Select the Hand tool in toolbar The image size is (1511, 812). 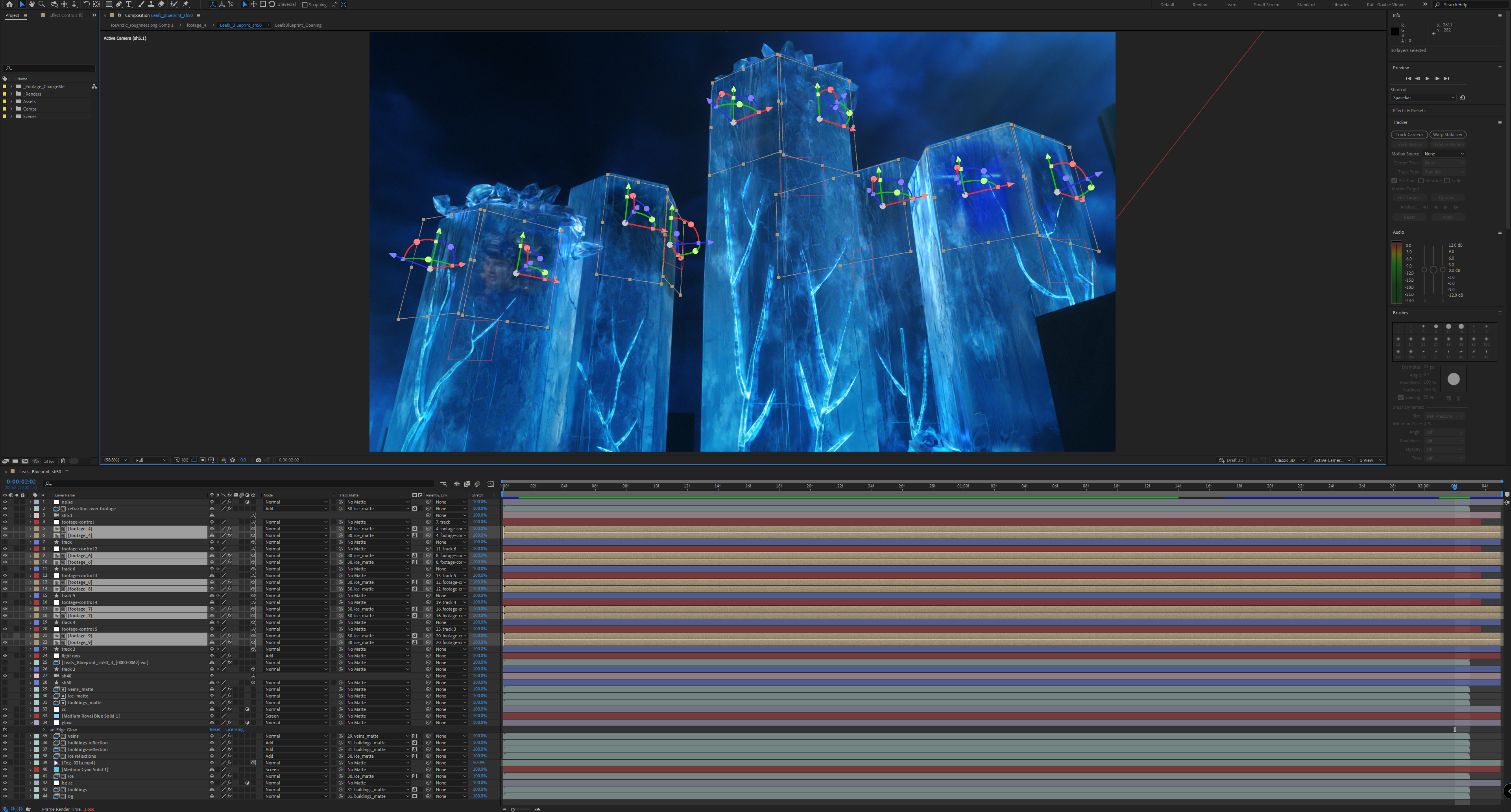[31, 4]
